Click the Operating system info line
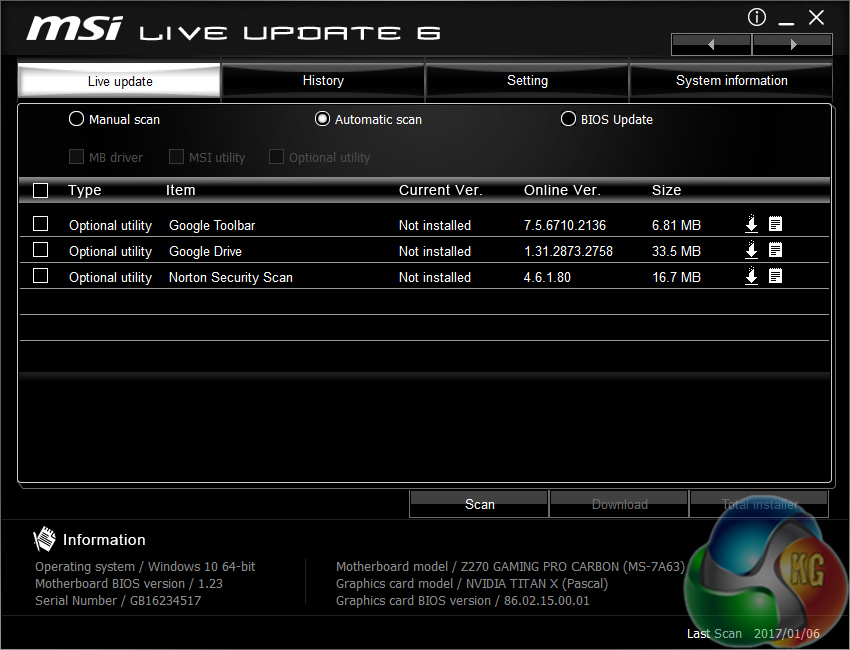 (145, 567)
